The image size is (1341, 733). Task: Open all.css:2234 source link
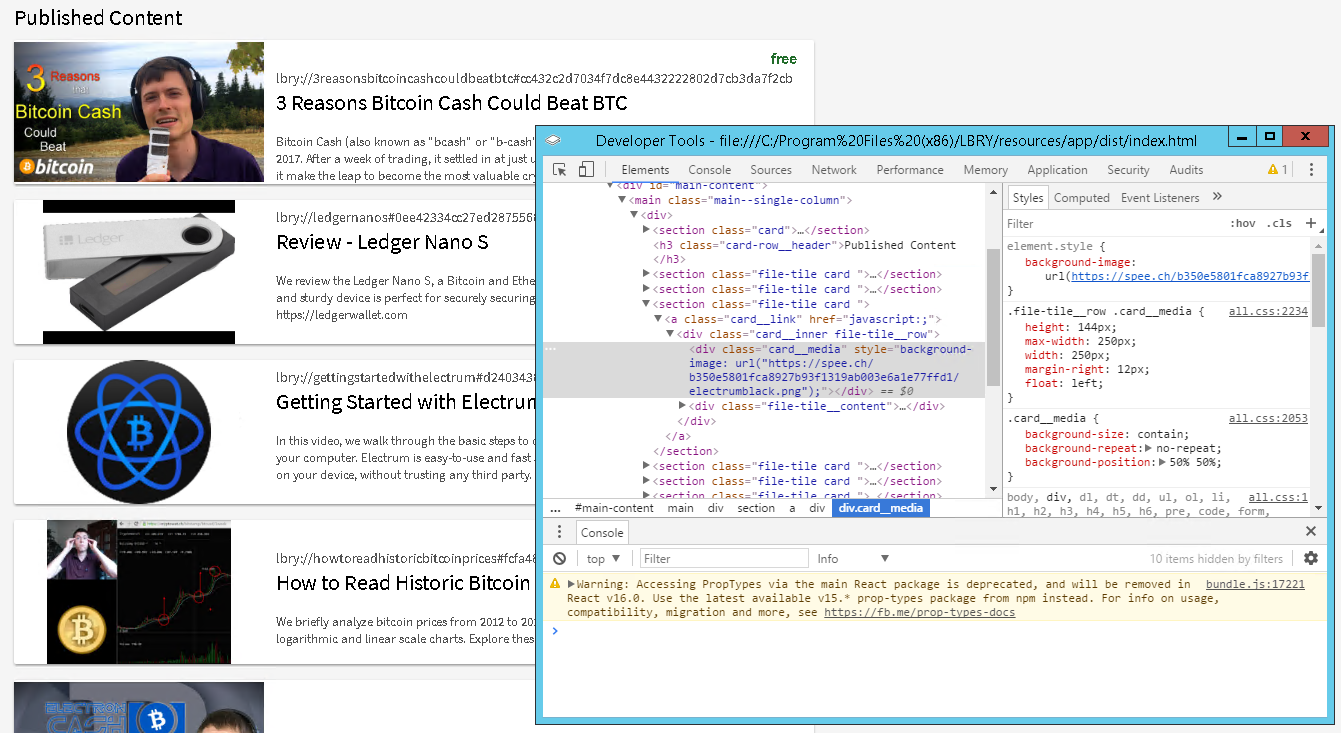pos(1268,312)
